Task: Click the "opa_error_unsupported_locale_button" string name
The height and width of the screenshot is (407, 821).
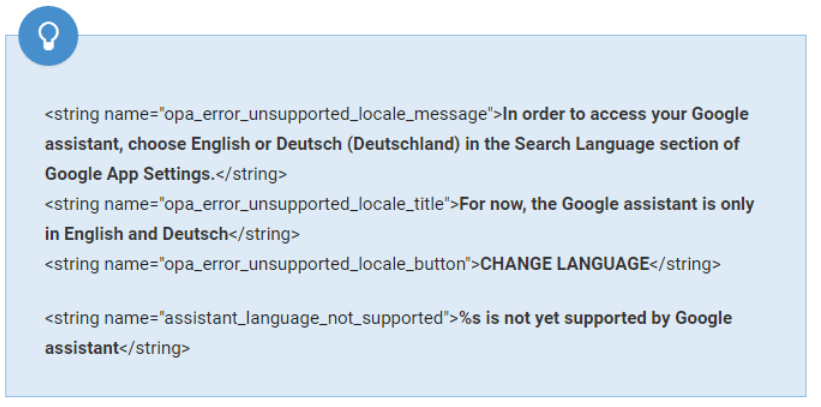Action: pos(316,265)
